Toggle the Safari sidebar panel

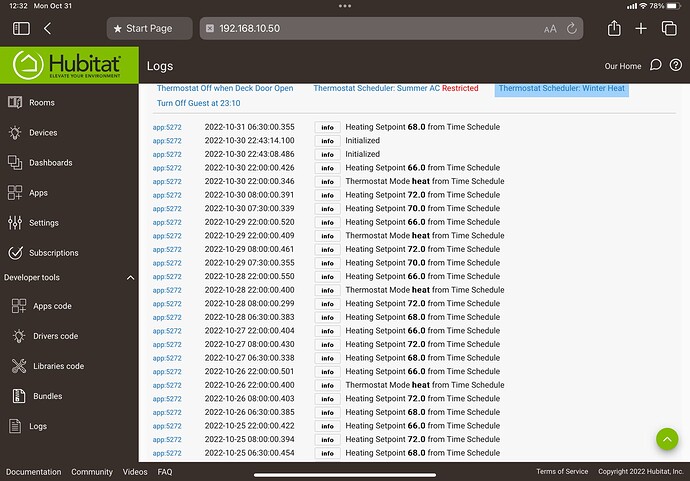point(21,29)
